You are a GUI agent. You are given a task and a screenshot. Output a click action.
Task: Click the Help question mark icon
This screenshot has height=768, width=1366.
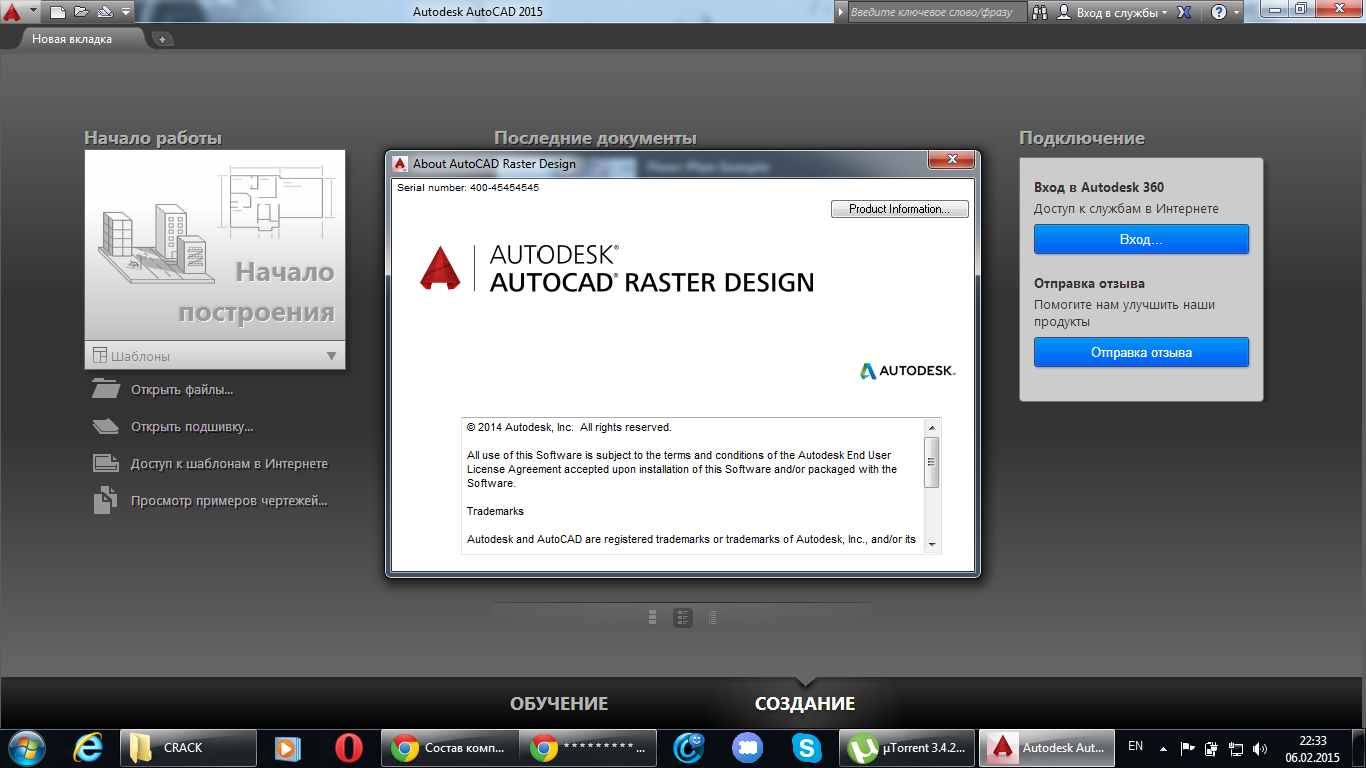click(x=1218, y=12)
